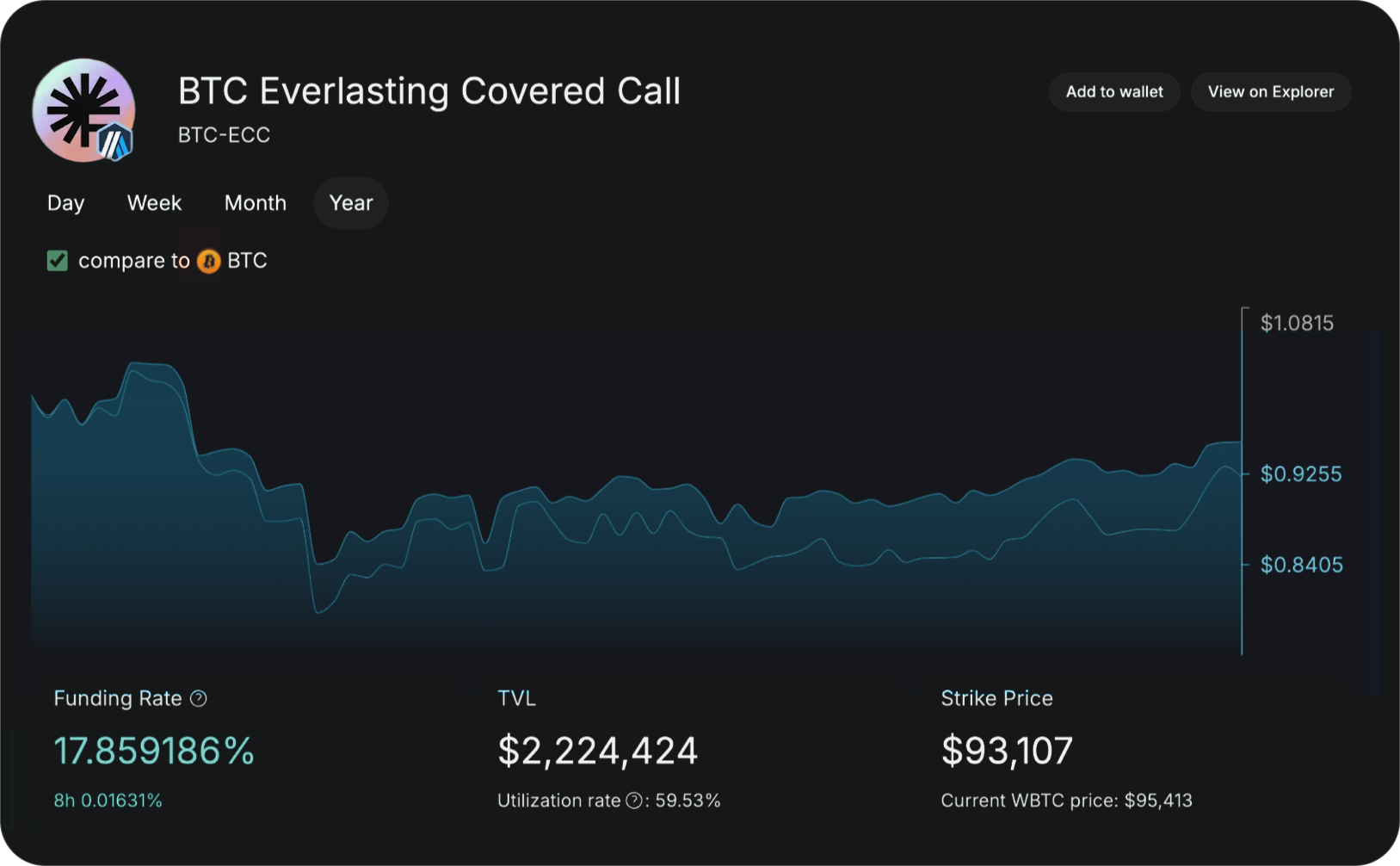
Task: Click the $0.8405 axis price label
Action: click(x=1301, y=565)
